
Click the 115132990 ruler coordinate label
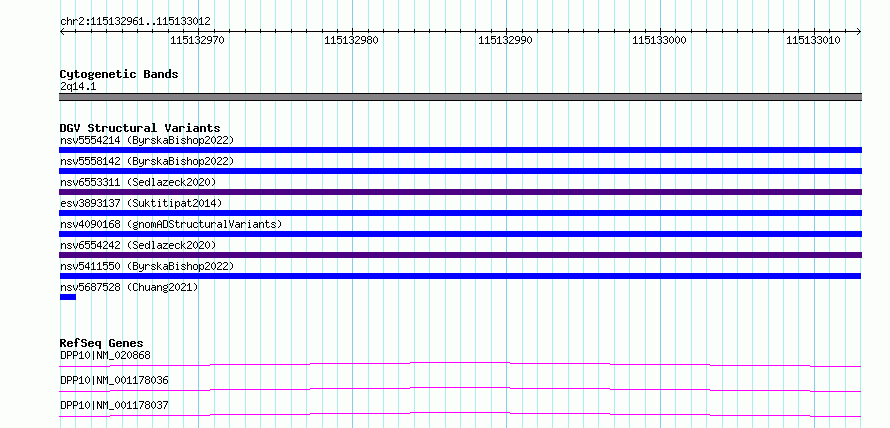click(x=505, y=40)
